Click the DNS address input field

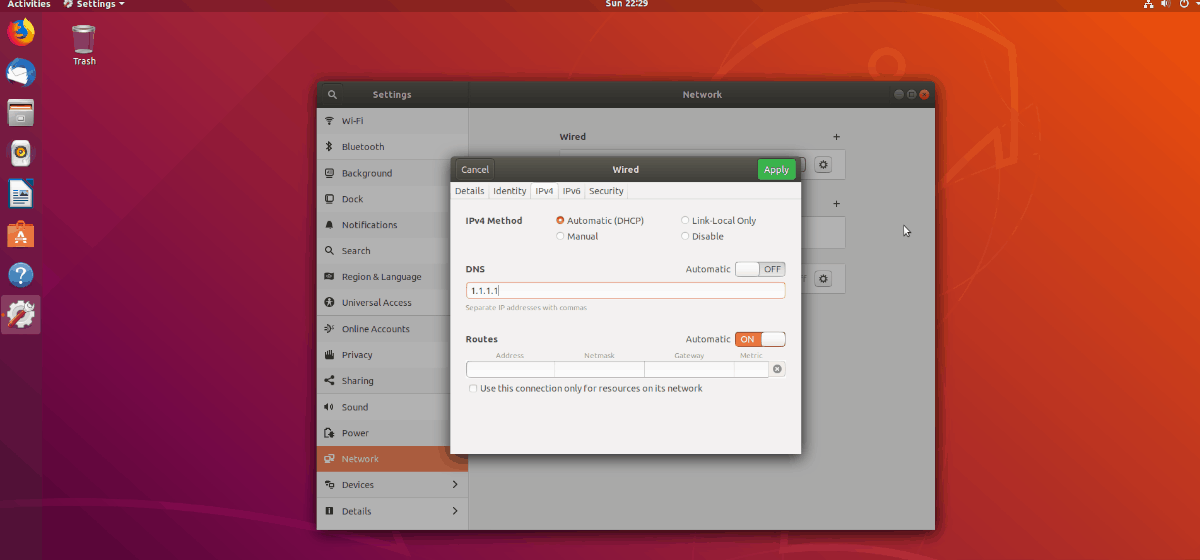click(x=625, y=290)
